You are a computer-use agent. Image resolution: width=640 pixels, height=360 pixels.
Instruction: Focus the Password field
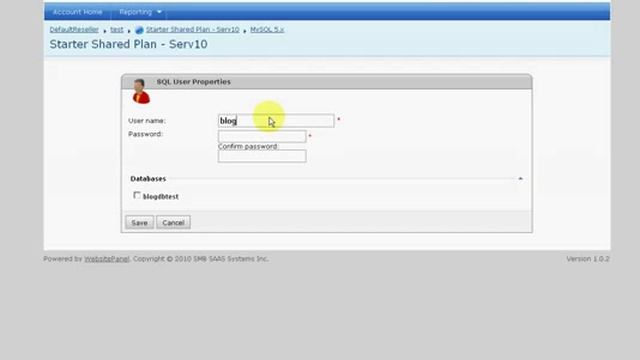[262, 136]
